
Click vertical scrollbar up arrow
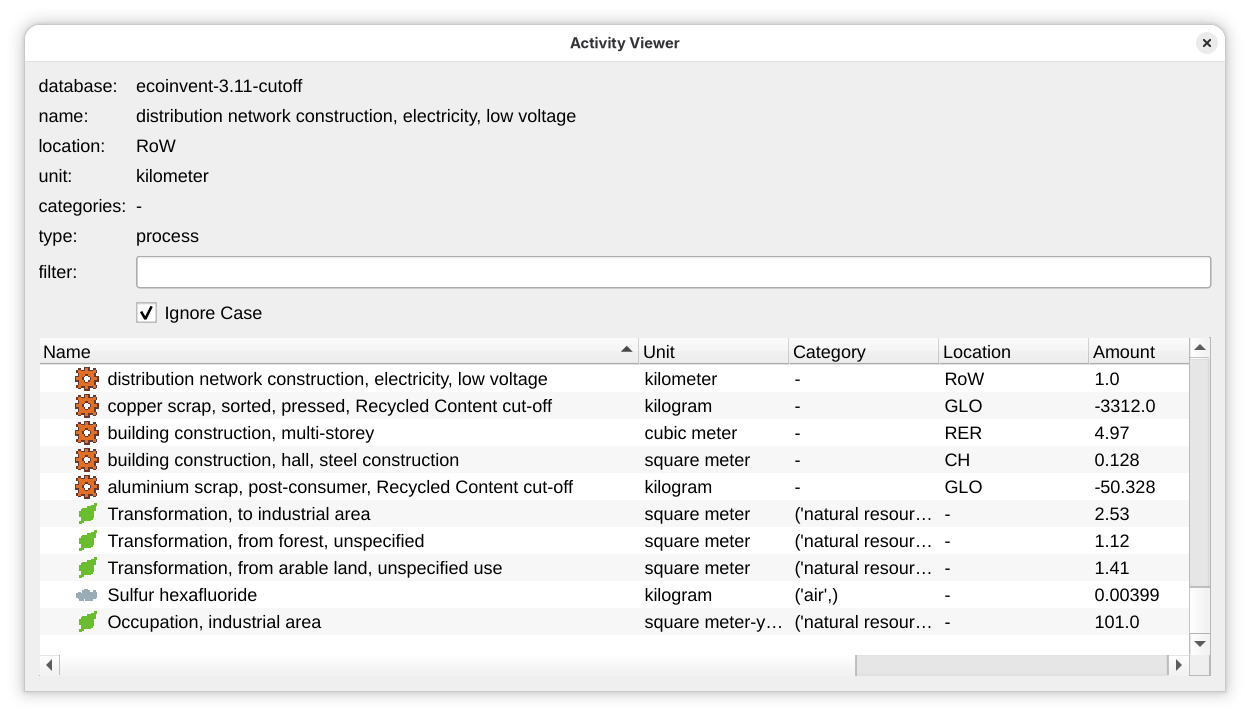click(x=1200, y=347)
